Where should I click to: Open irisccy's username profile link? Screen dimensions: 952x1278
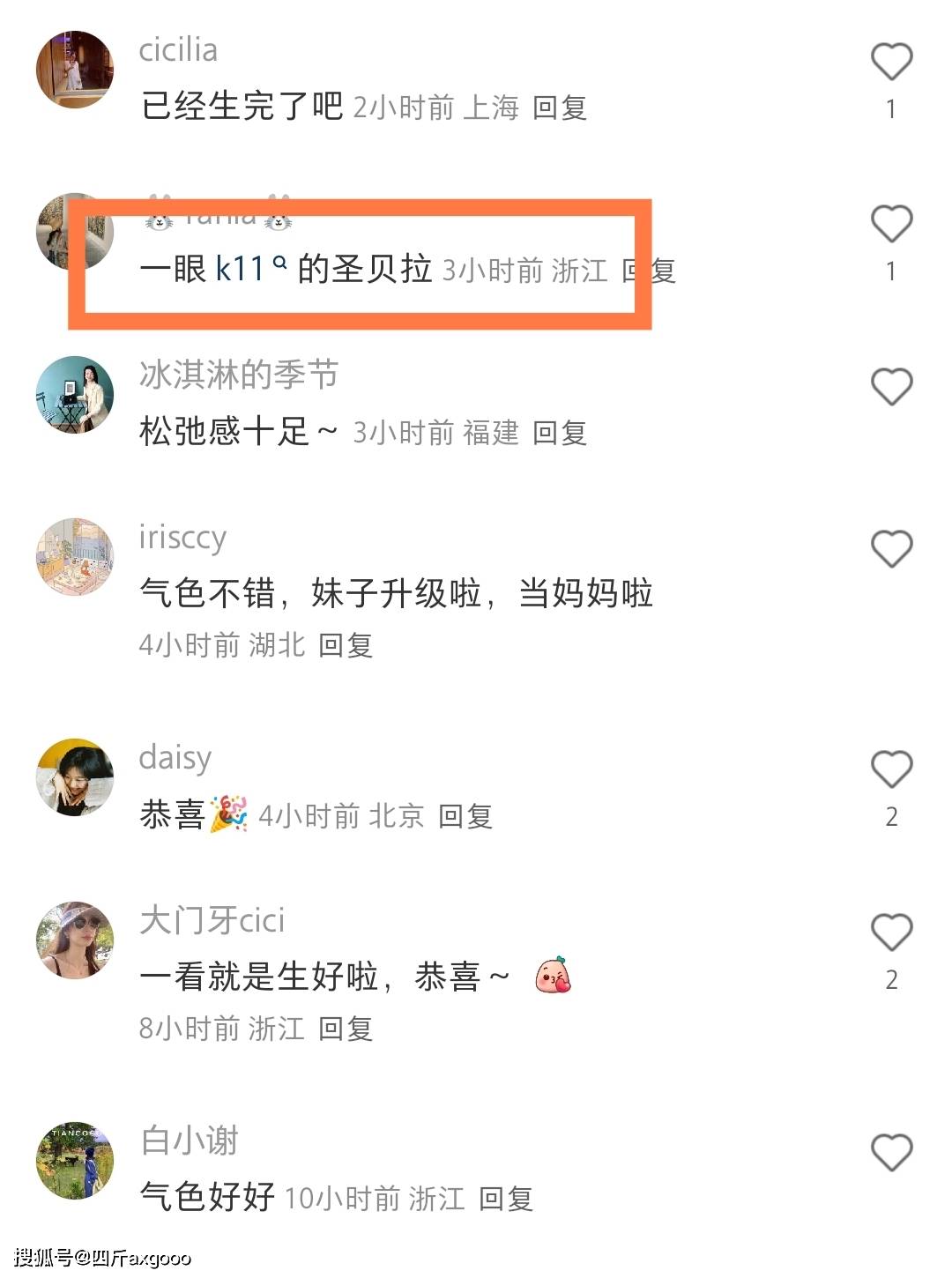[182, 538]
